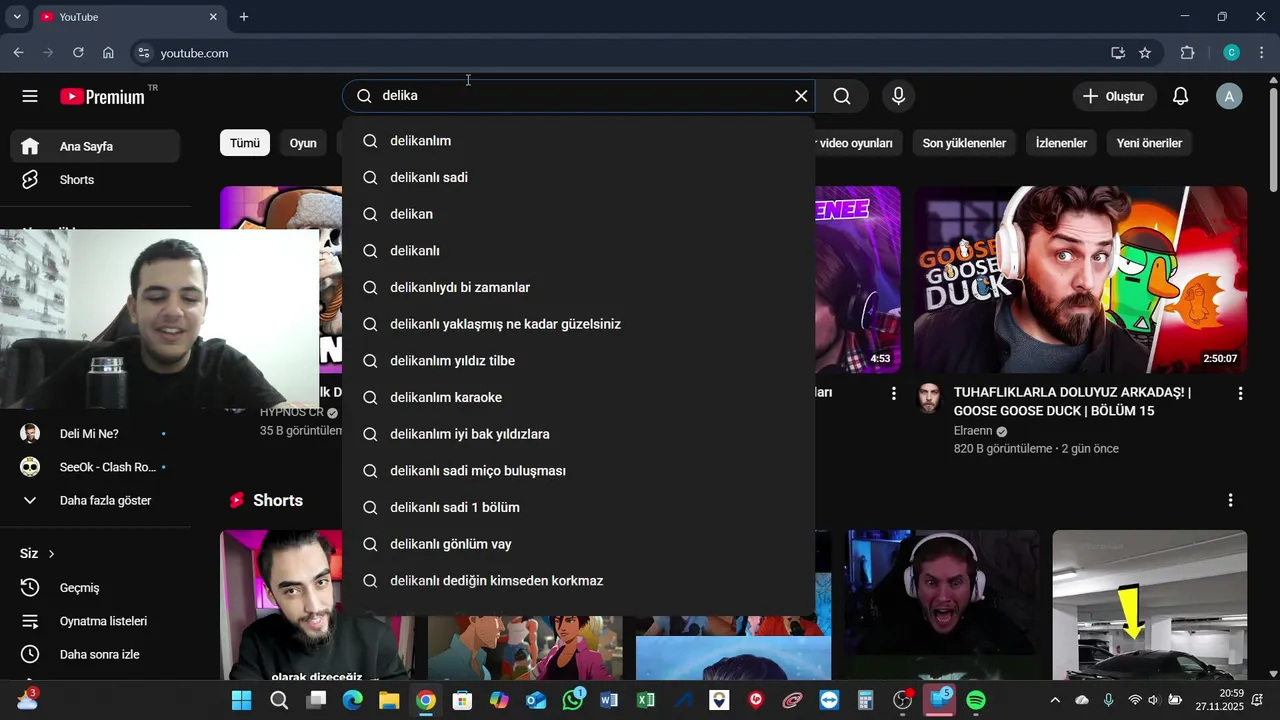The width and height of the screenshot is (1280, 720).
Task: Select the Tümü filter chip
Action: pos(245,143)
